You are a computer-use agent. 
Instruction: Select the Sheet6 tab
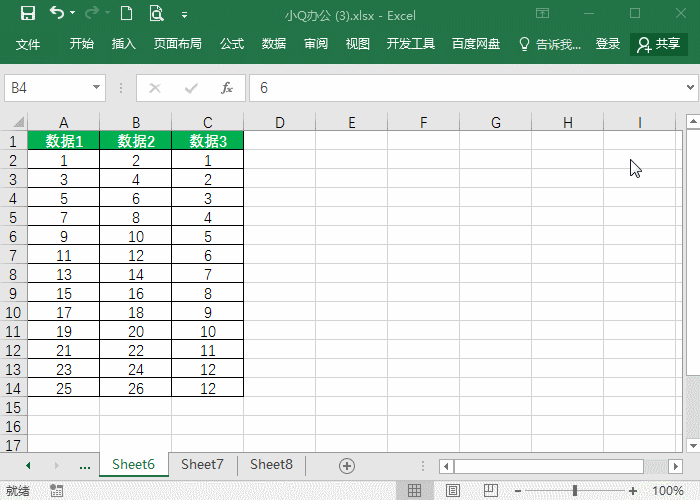tap(133, 465)
